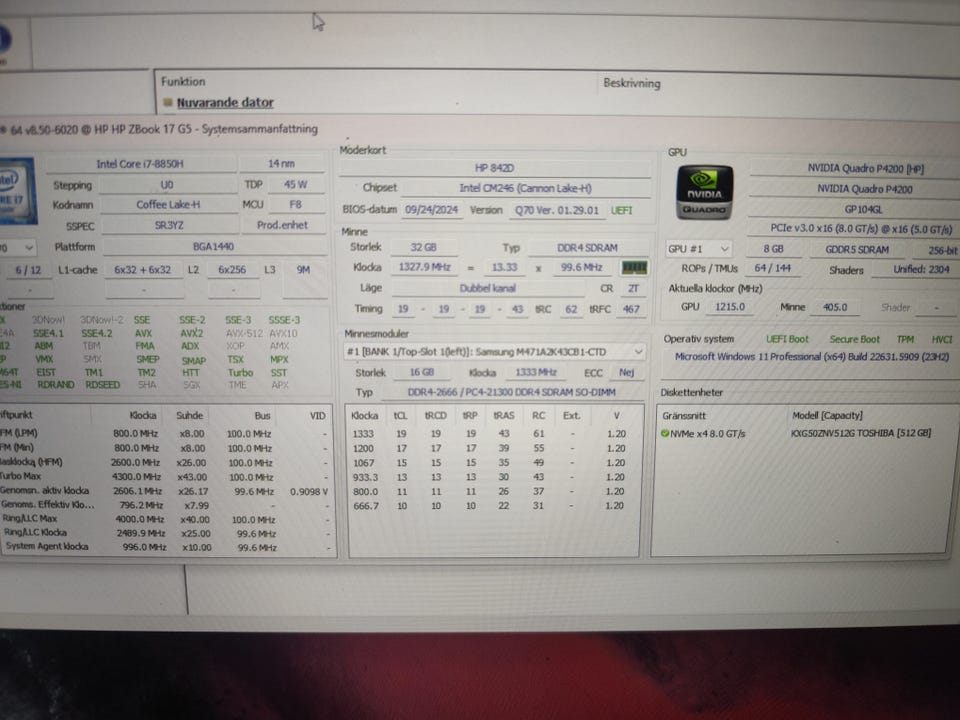This screenshot has height=720, width=960.
Task: Click the Prod.enhet field
Action: [x=282, y=225]
